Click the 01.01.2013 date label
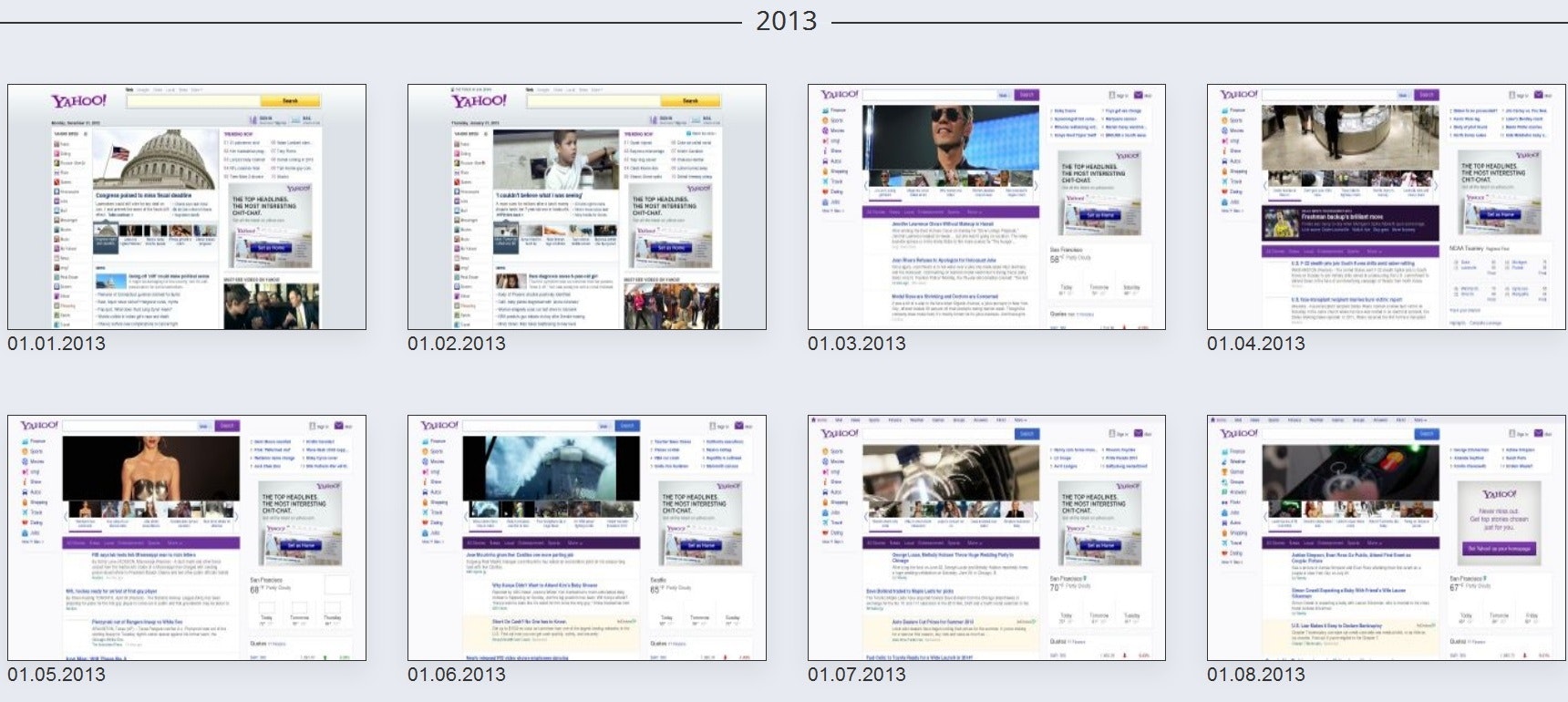The height and width of the screenshot is (702, 1568). point(57,344)
